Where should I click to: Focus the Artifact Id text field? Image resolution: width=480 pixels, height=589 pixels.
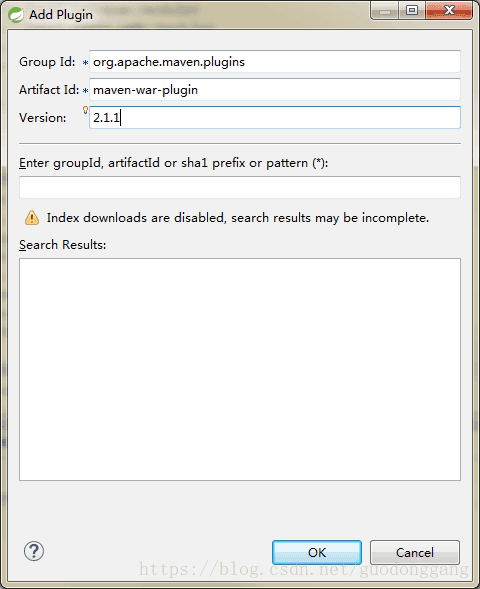pyautogui.click(x=275, y=90)
